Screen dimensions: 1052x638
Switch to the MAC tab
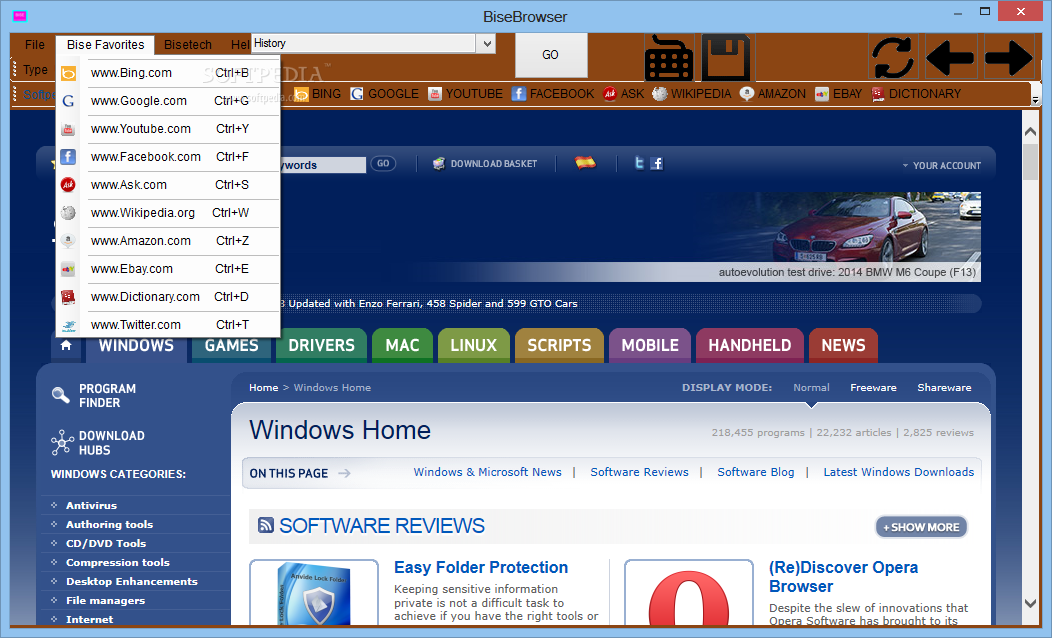coord(403,345)
